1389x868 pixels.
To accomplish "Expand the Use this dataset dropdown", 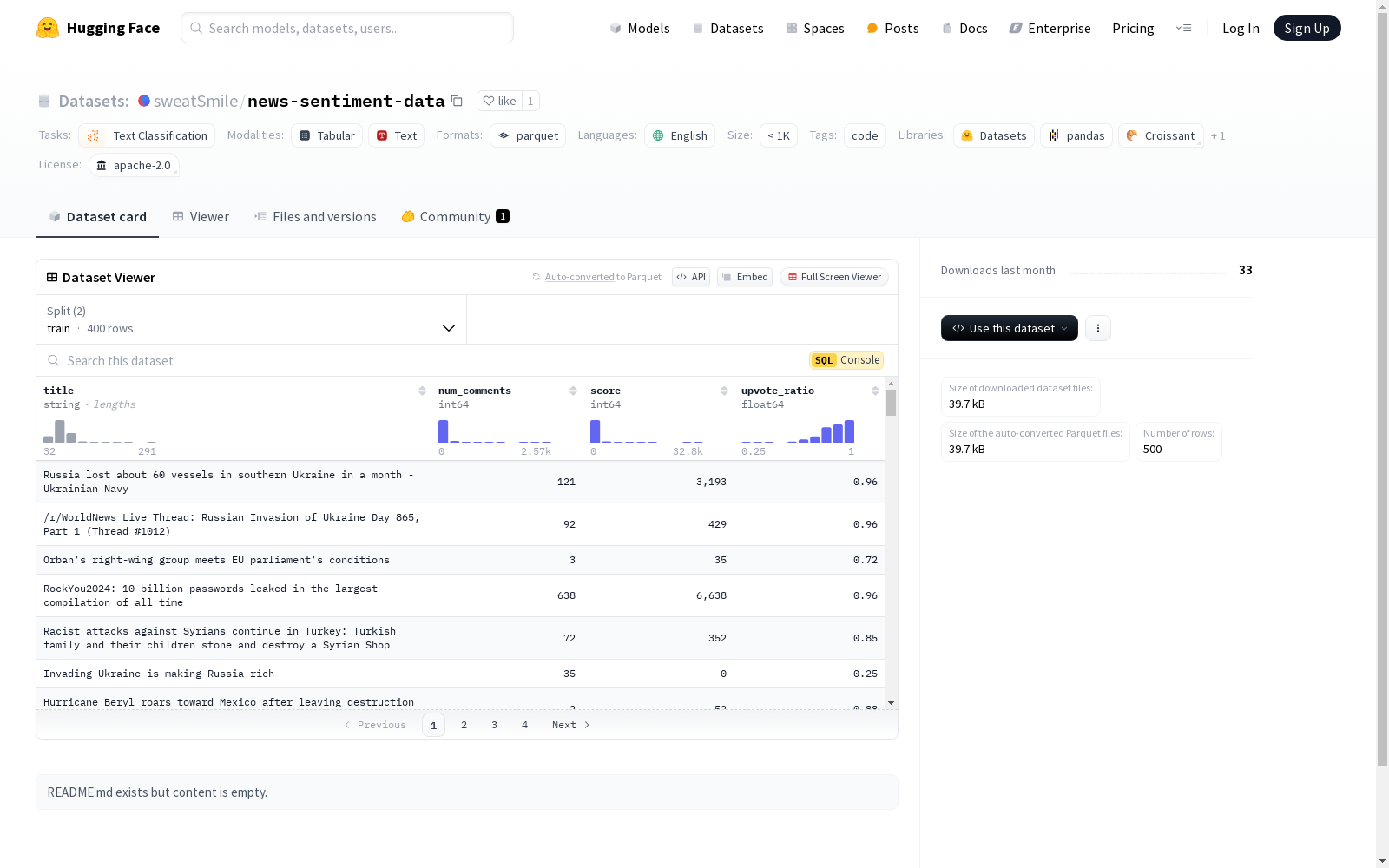I will click(x=1010, y=328).
